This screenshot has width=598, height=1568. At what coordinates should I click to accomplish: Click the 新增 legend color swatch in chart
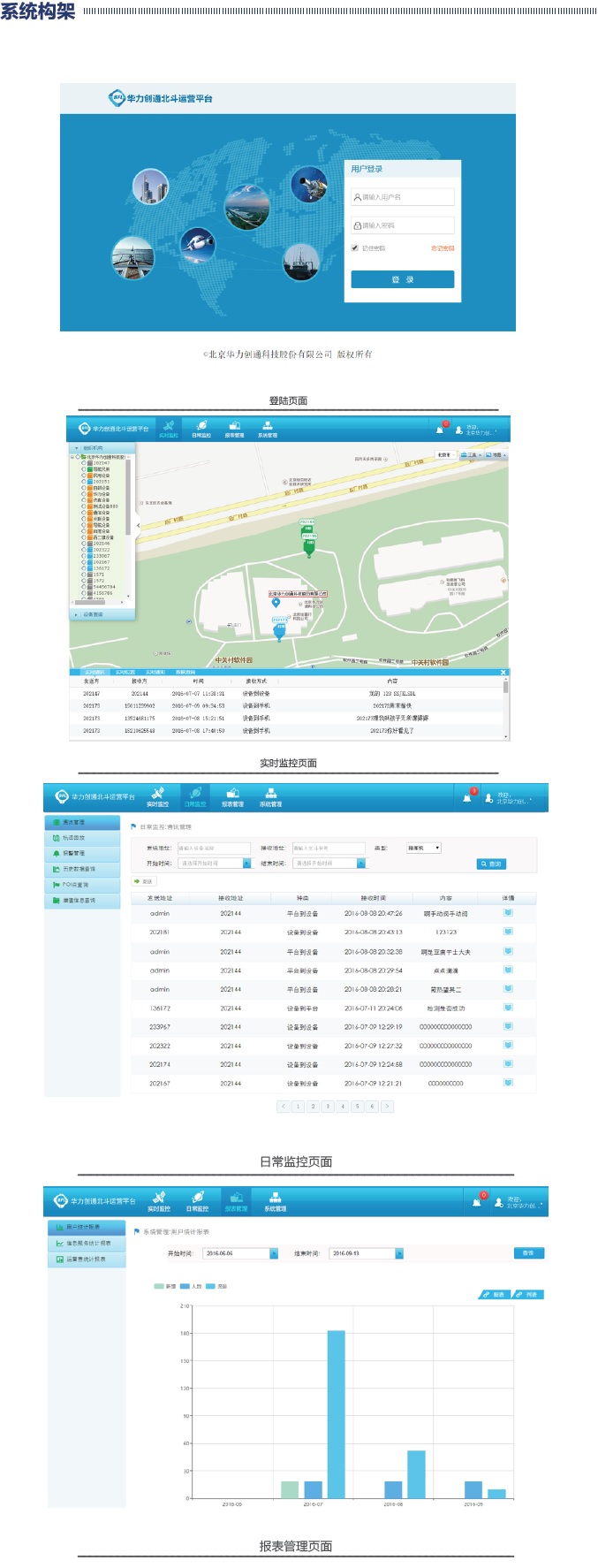click(158, 1286)
